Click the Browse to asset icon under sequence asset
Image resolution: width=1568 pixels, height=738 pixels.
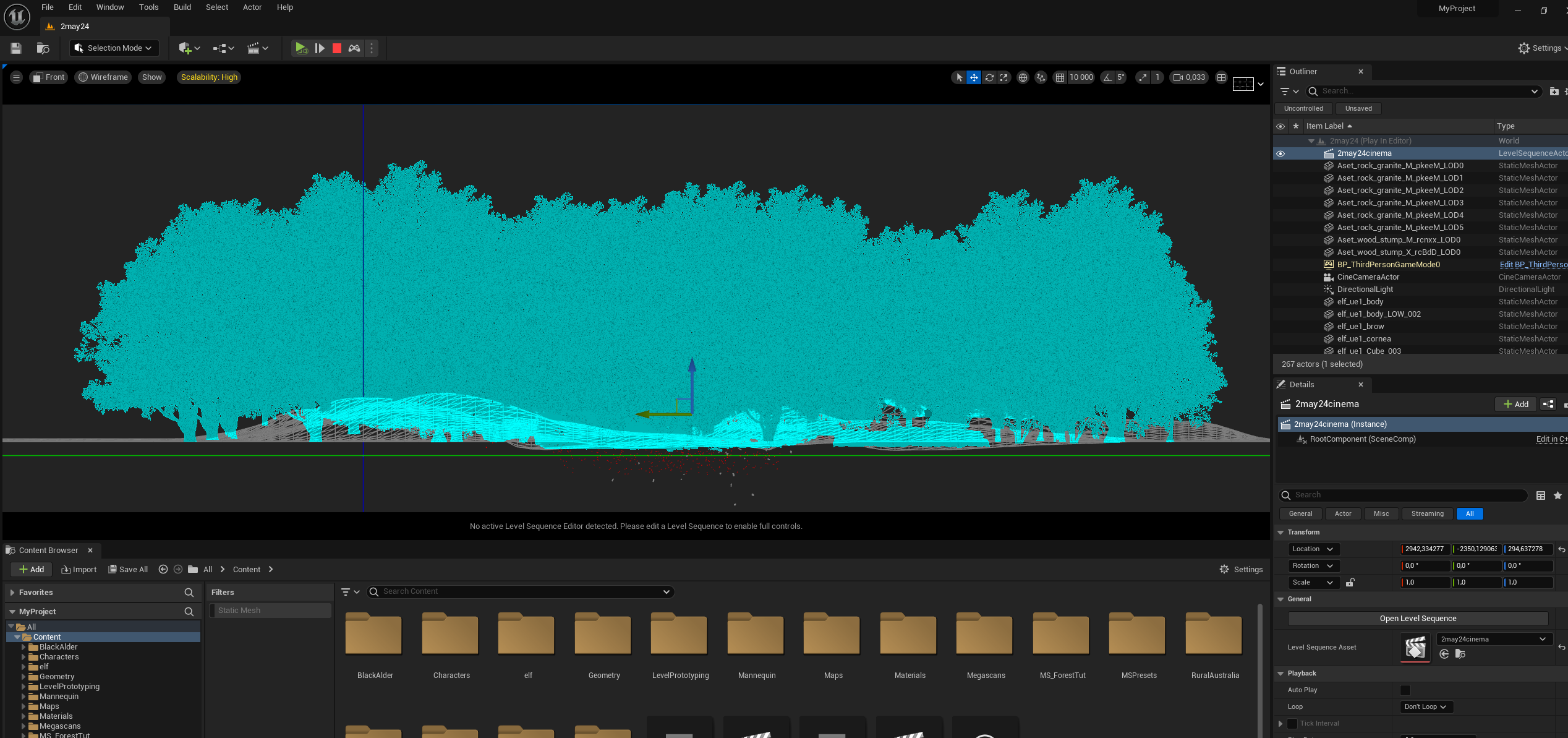1460,654
